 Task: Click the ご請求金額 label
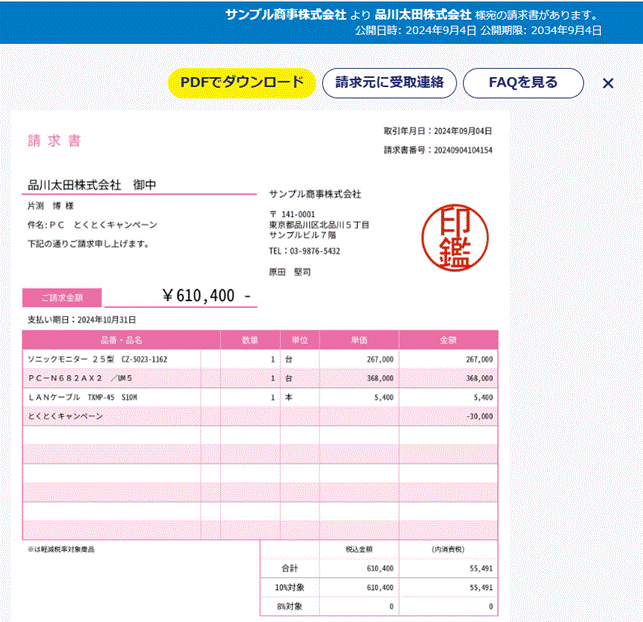click(62, 298)
